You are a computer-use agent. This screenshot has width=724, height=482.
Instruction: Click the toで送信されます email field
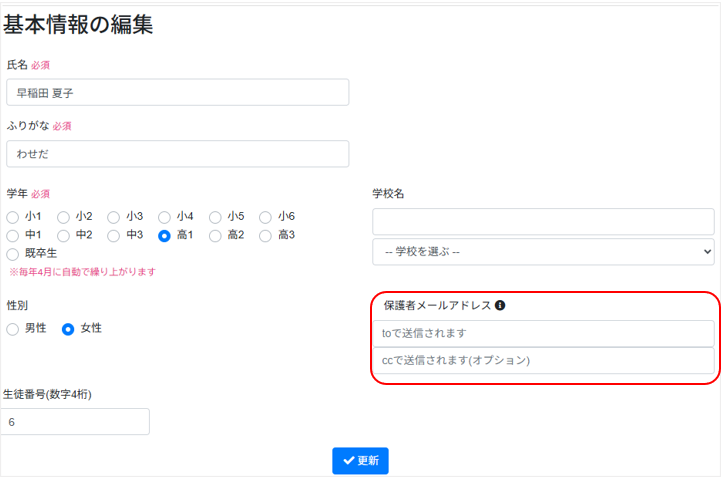coord(543,333)
